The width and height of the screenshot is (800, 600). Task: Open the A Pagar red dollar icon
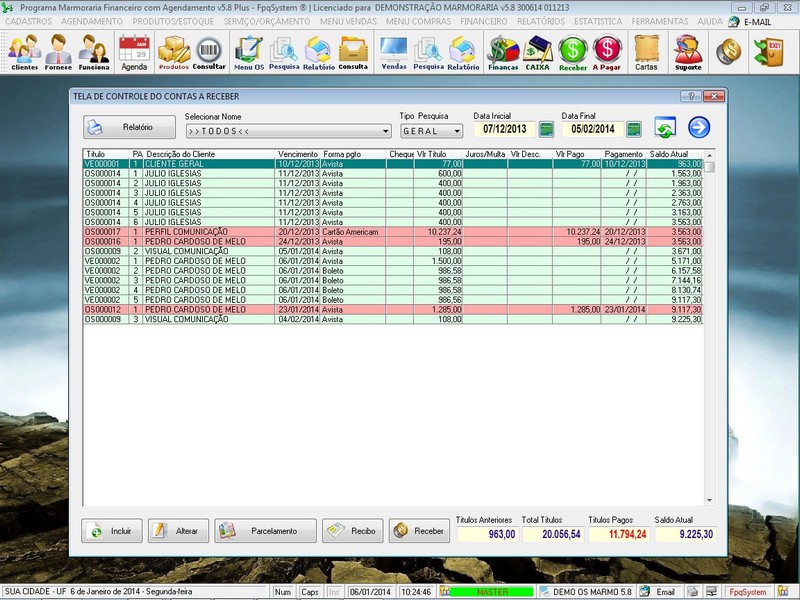point(606,51)
